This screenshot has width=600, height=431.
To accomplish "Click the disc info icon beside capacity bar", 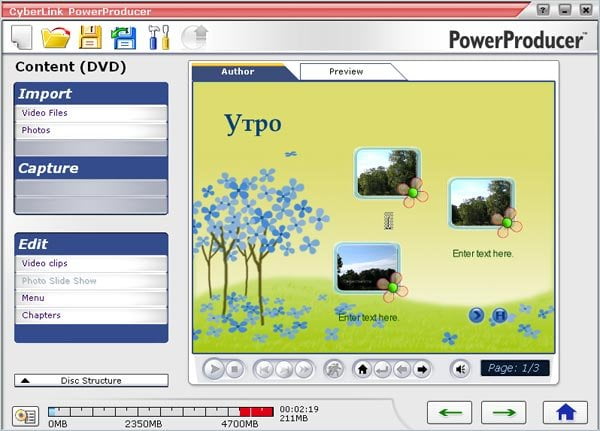I will coord(26,416).
